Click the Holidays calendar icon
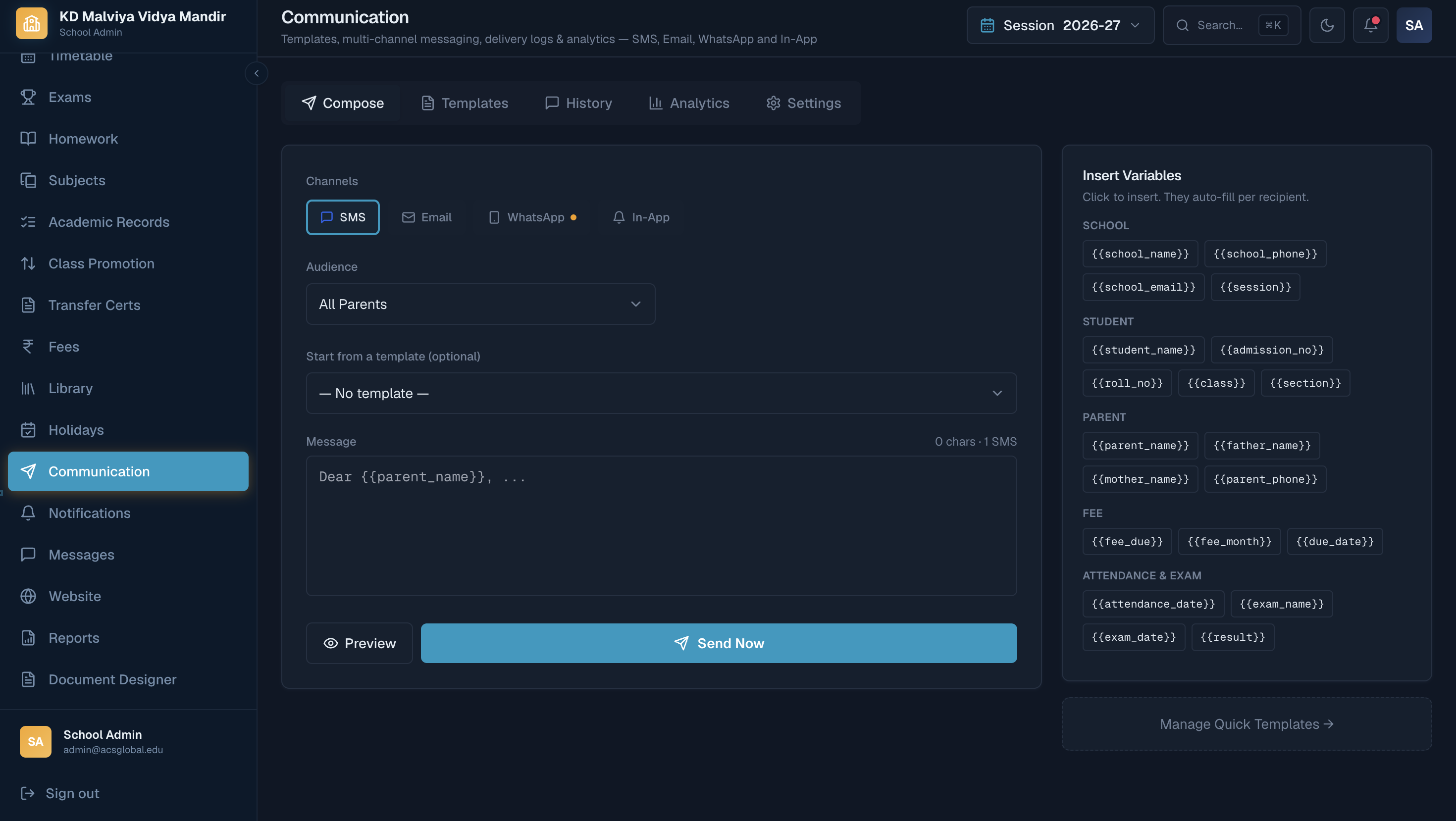This screenshot has width=1456, height=821. coord(28,430)
